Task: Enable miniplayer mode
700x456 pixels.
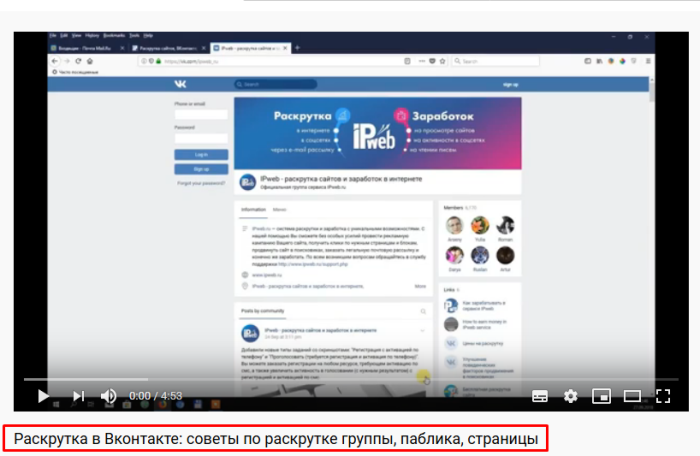Action: [x=601, y=396]
